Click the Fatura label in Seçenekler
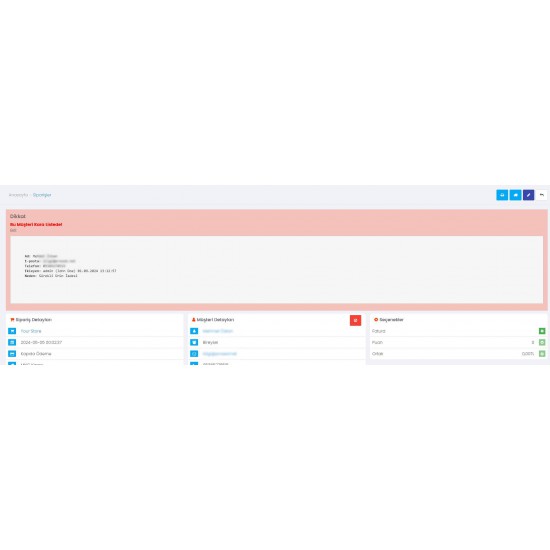 (378, 331)
